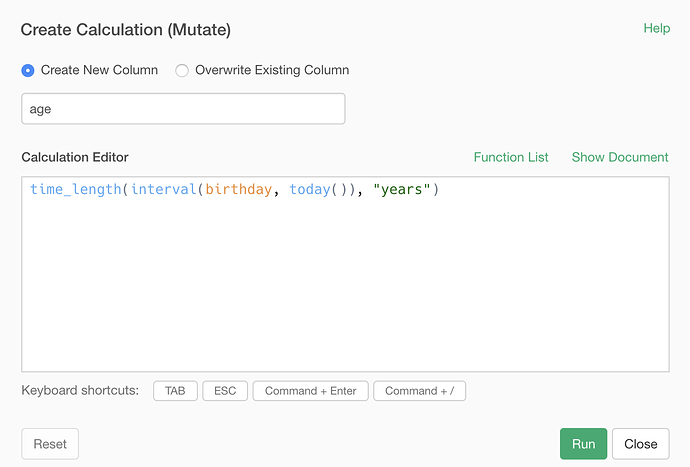
Task: Select the Create New Column radio button
Action: (x=28, y=70)
